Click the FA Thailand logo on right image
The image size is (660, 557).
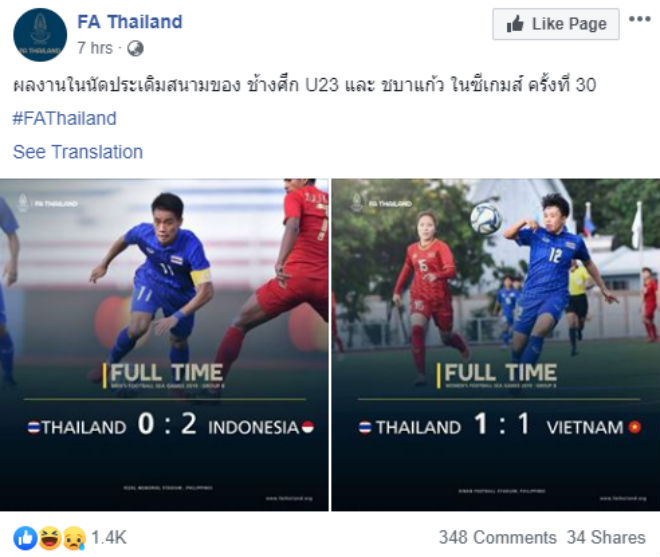tap(381, 203)
